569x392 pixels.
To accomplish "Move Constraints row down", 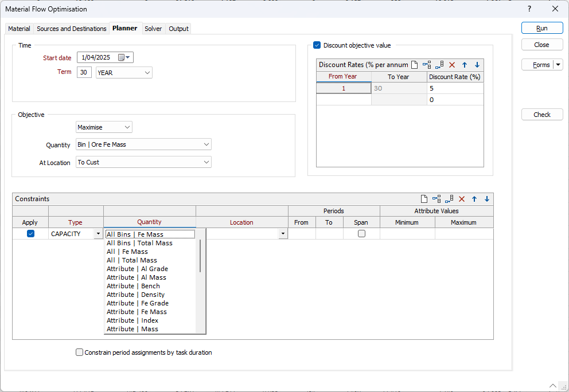I will (x=487, y=199).
